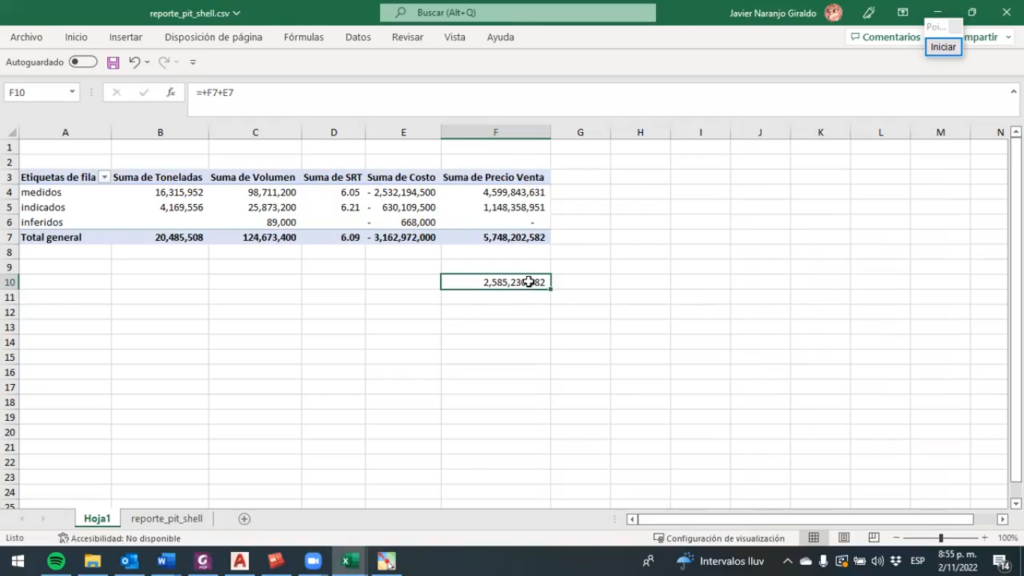Open Zoom from the taskbar

(313, 561)
